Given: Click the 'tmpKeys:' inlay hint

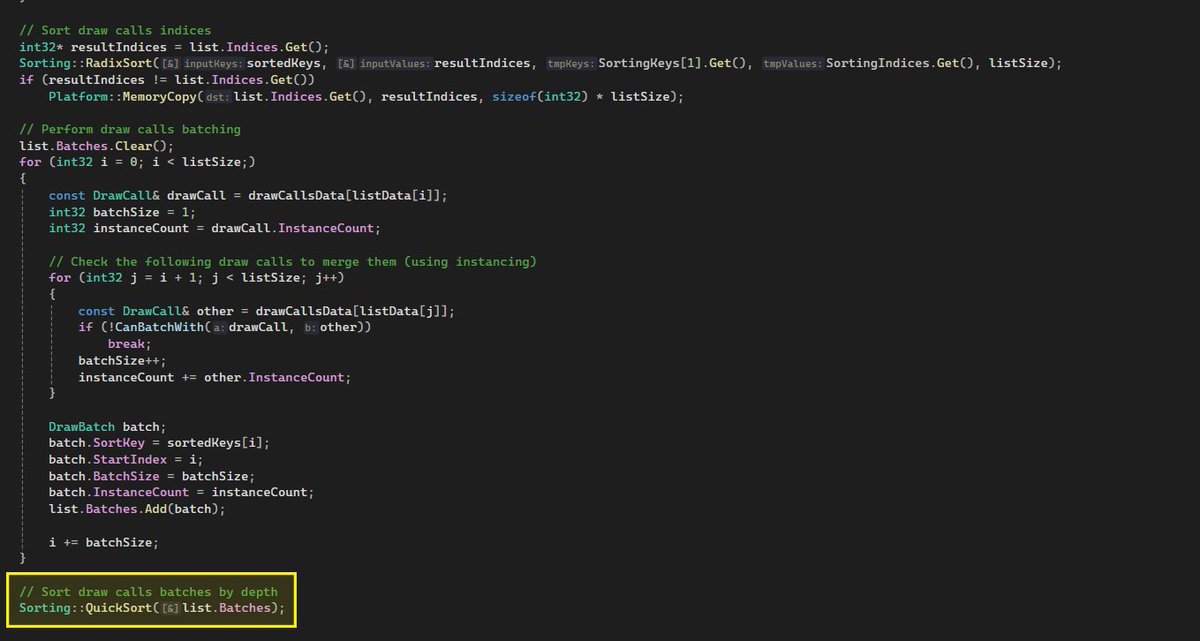Looking at the screenshot, I should [x=571, y=63].
